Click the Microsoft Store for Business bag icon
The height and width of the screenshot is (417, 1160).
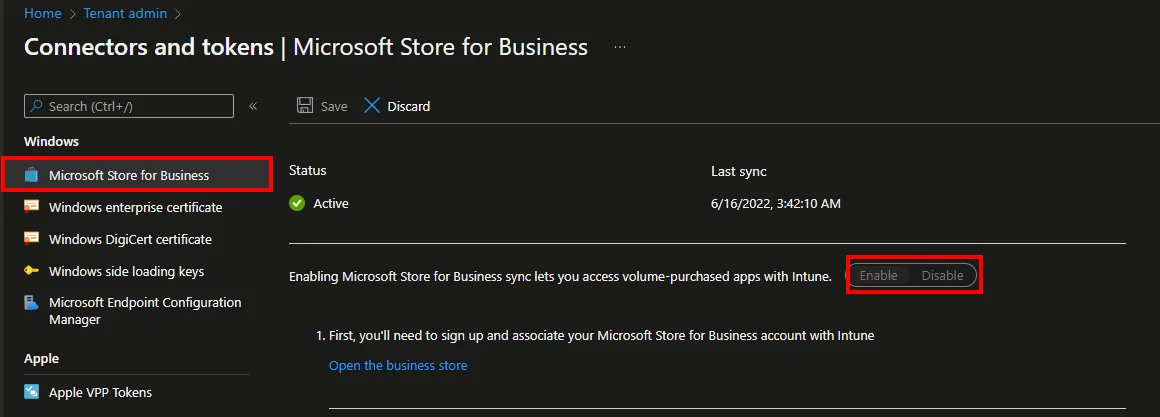pyautogui.click(x=32, y=175)
